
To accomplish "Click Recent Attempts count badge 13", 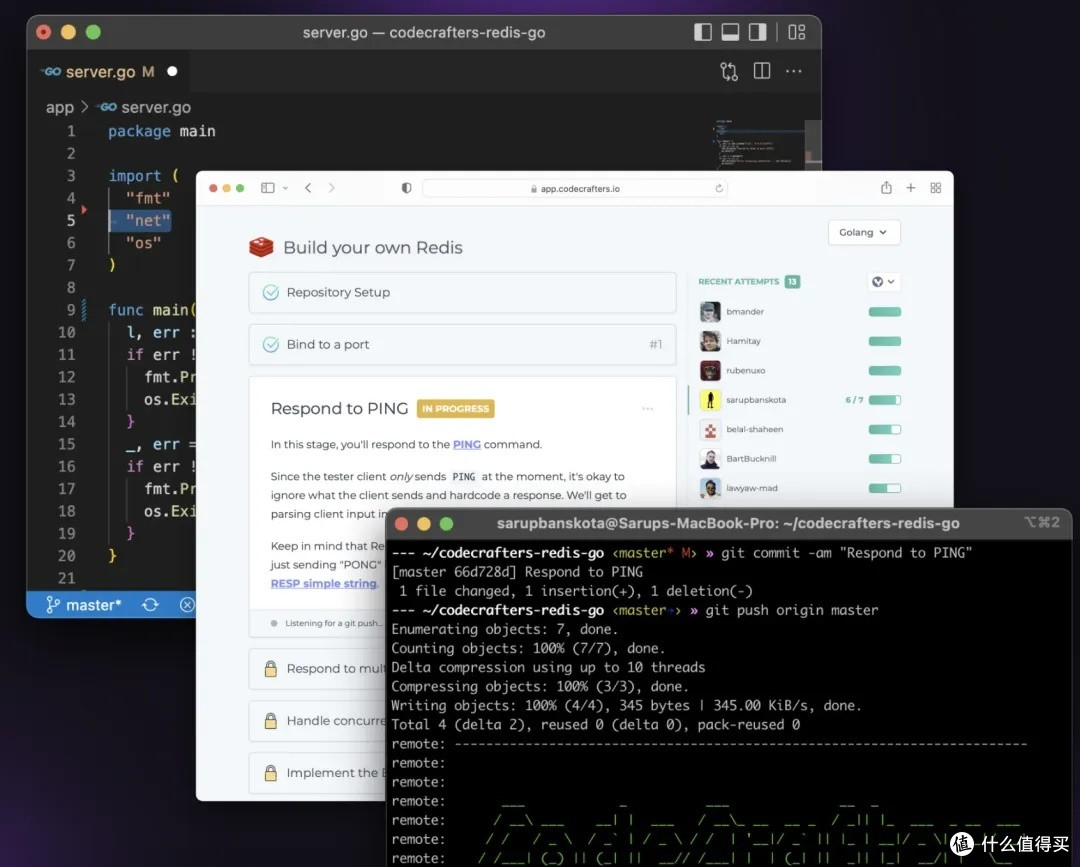I will point(792,282).
